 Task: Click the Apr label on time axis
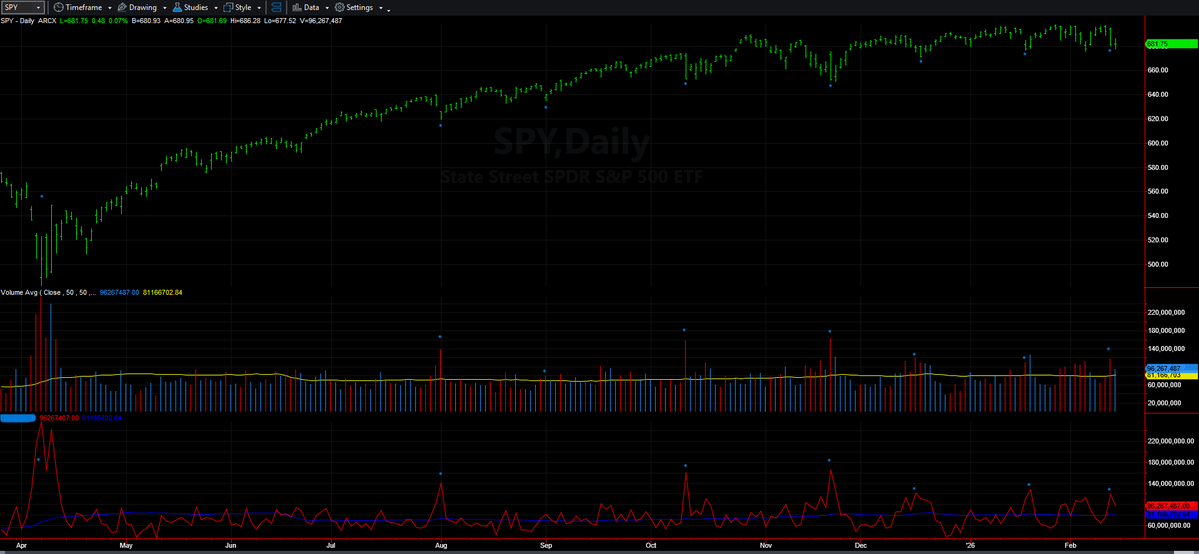[21, 546]
